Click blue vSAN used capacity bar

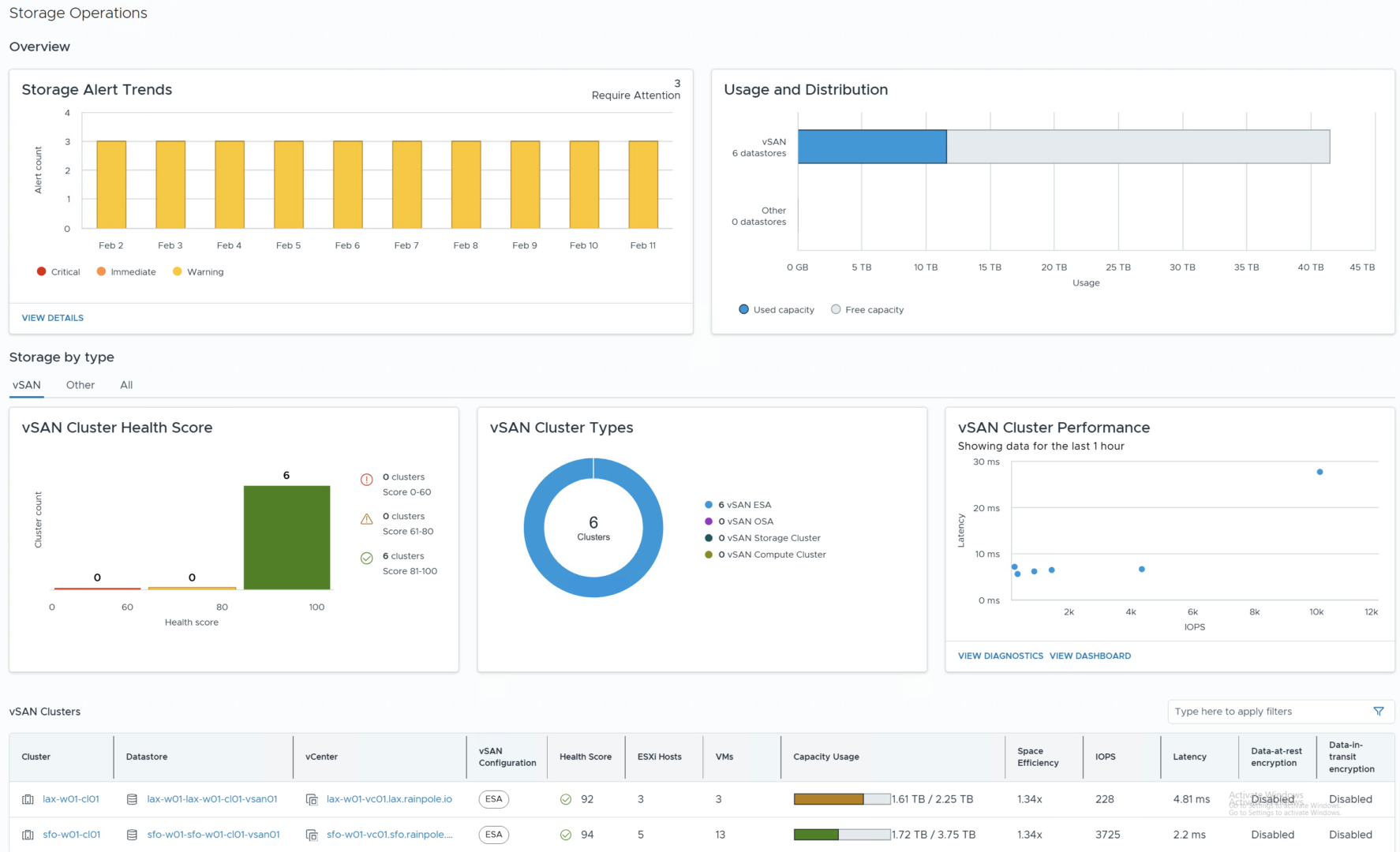click(872, 147)
